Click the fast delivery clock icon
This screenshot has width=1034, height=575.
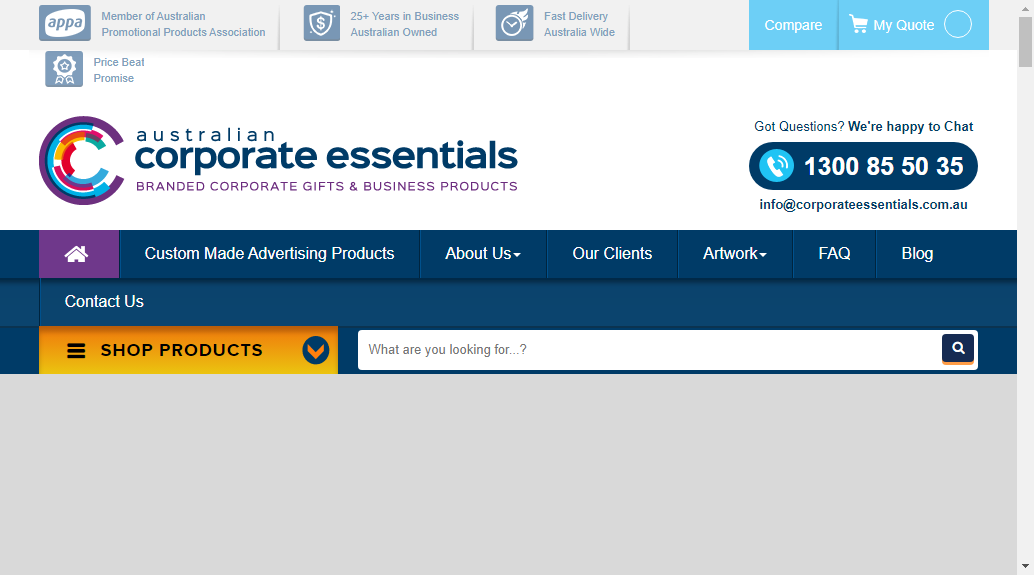pos(514,24)
